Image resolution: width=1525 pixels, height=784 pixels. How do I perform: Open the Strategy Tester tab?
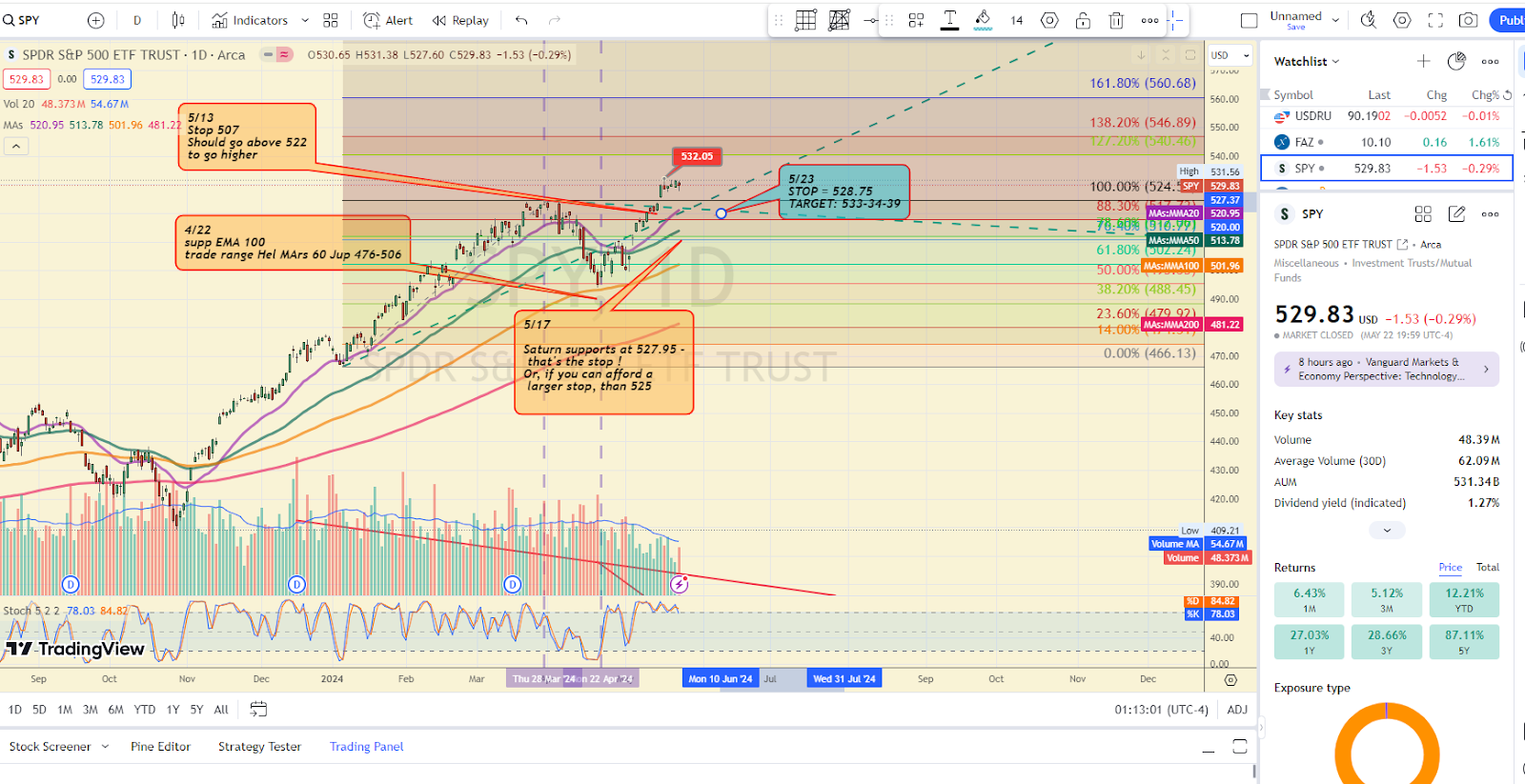tap(259, 747)
